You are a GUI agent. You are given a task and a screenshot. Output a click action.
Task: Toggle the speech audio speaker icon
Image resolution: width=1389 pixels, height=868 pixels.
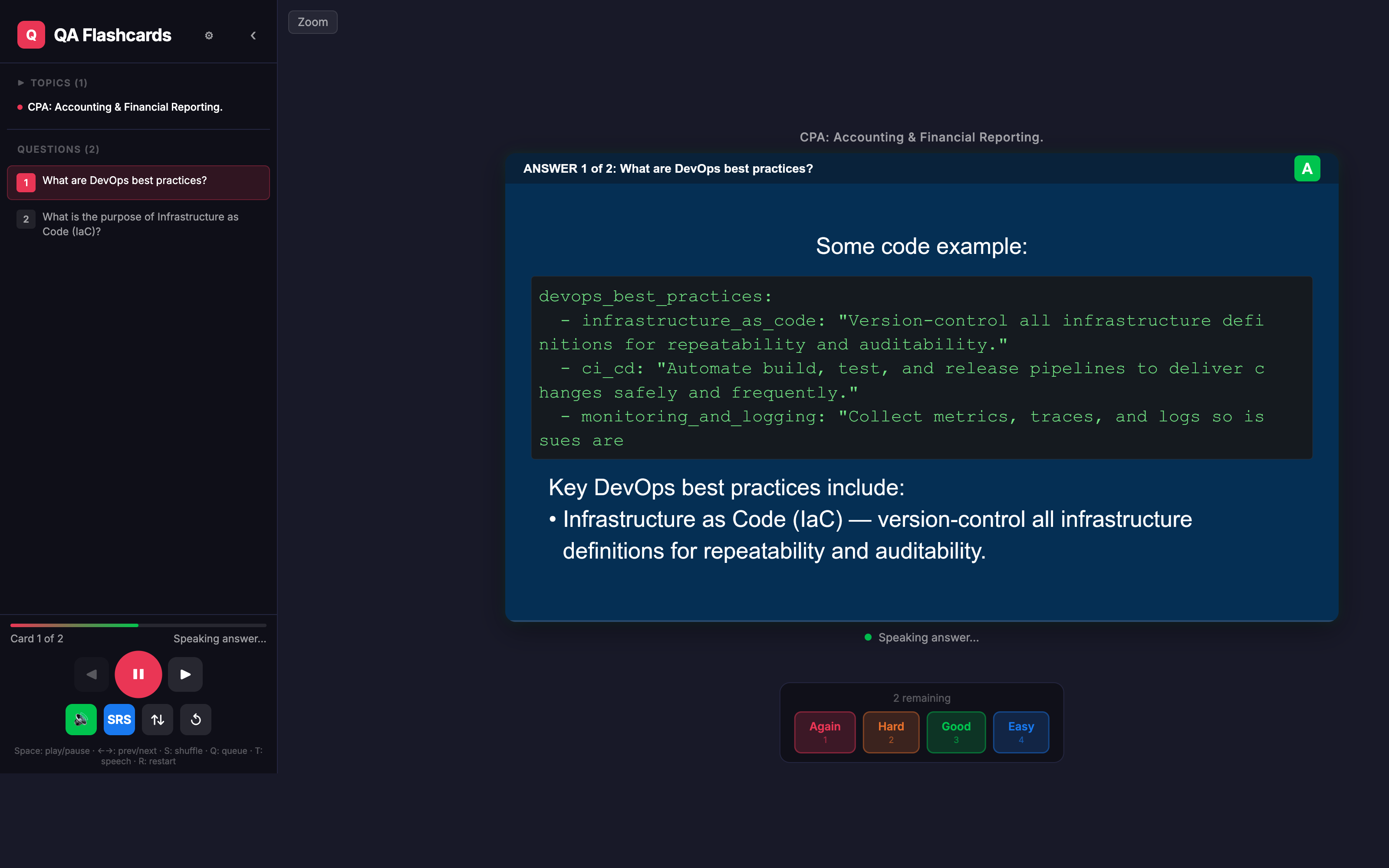point(81,719)
